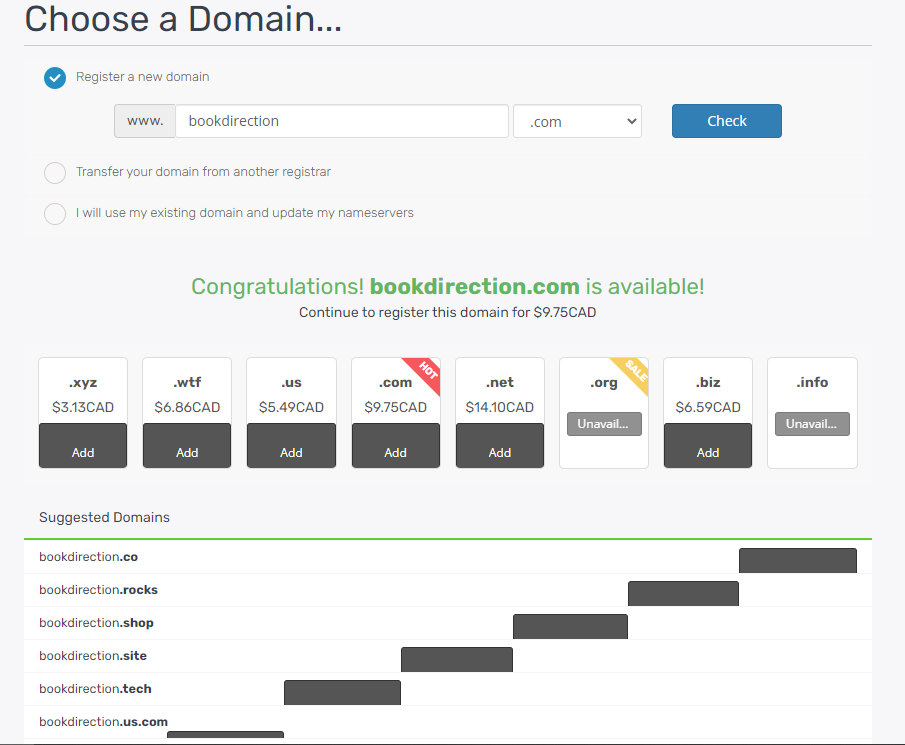Image resolution: width=905 pixels, height=745 pixels.
Task: Click the bookdirection.com availability link
Action: click(x=474, y=286)
